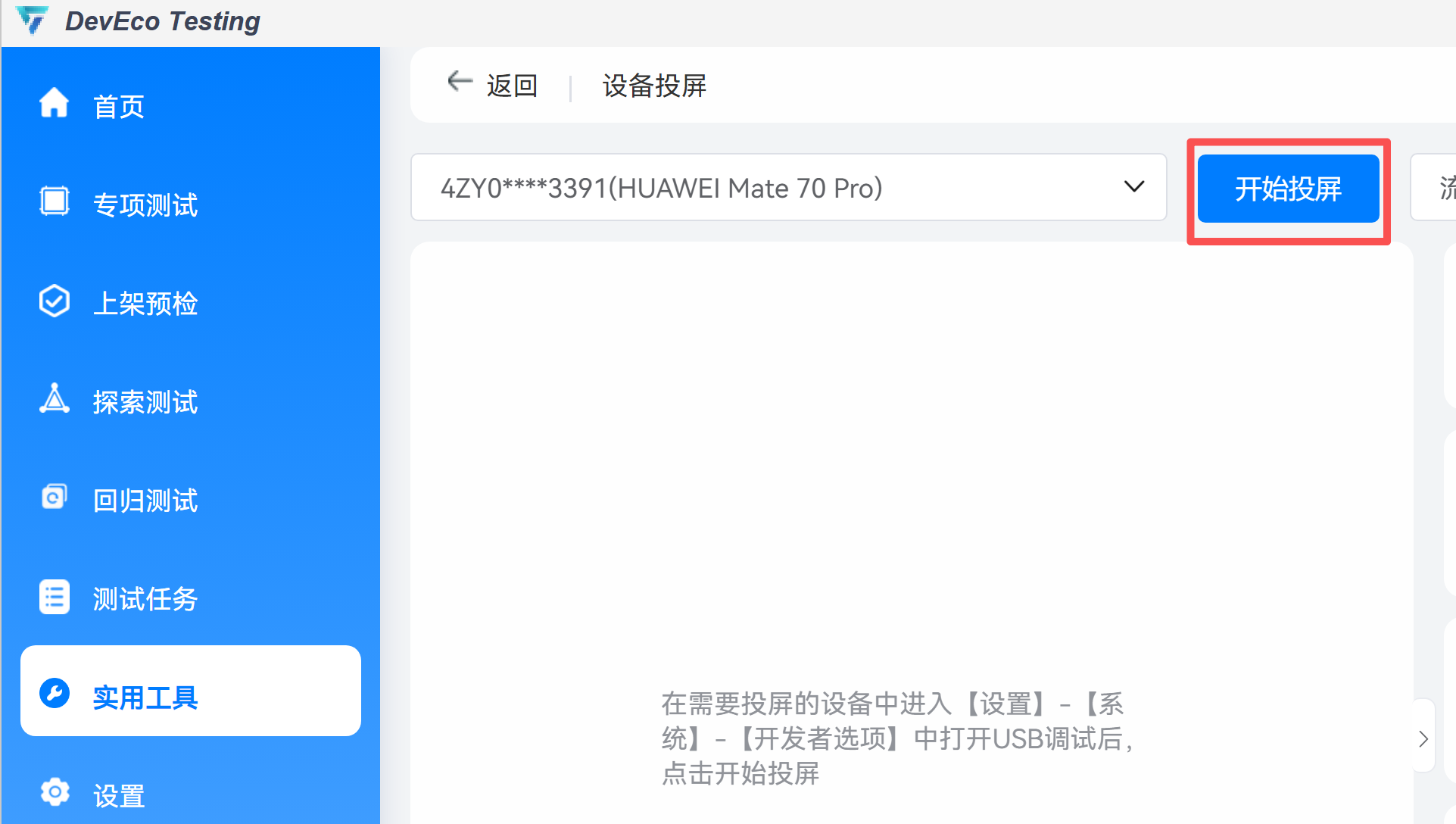Viewport: 1456px width, 824px height.
Task: Open the 首页 menu item
Action: click(191, 106)
